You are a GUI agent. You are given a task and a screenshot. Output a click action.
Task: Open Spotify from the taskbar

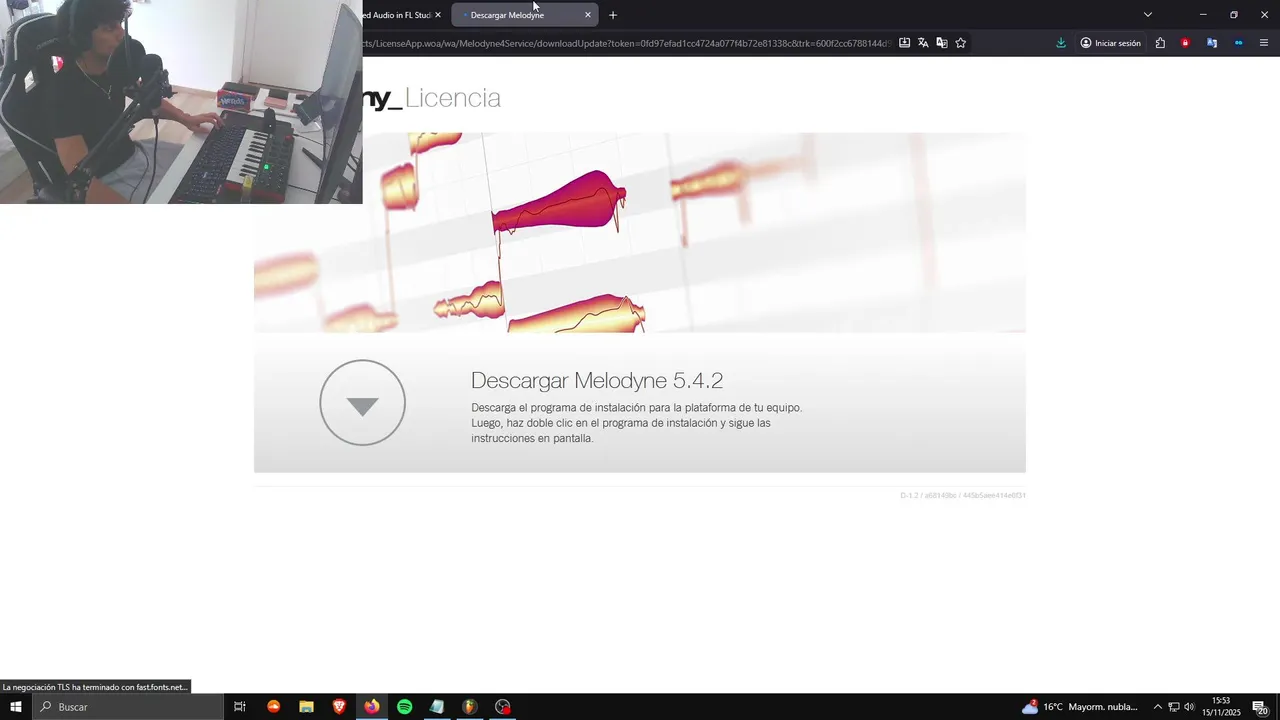click(405, 707)
